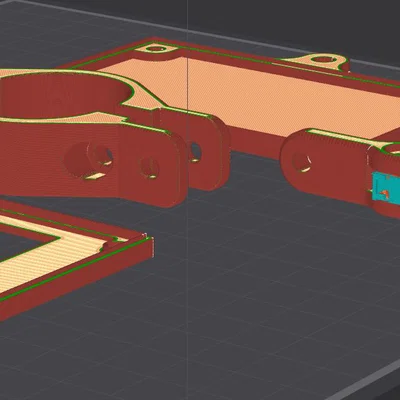This screenshot has width=400, height=400.
Task: Select the thin vertical line crossing the viewport
Action: (187, 200)
